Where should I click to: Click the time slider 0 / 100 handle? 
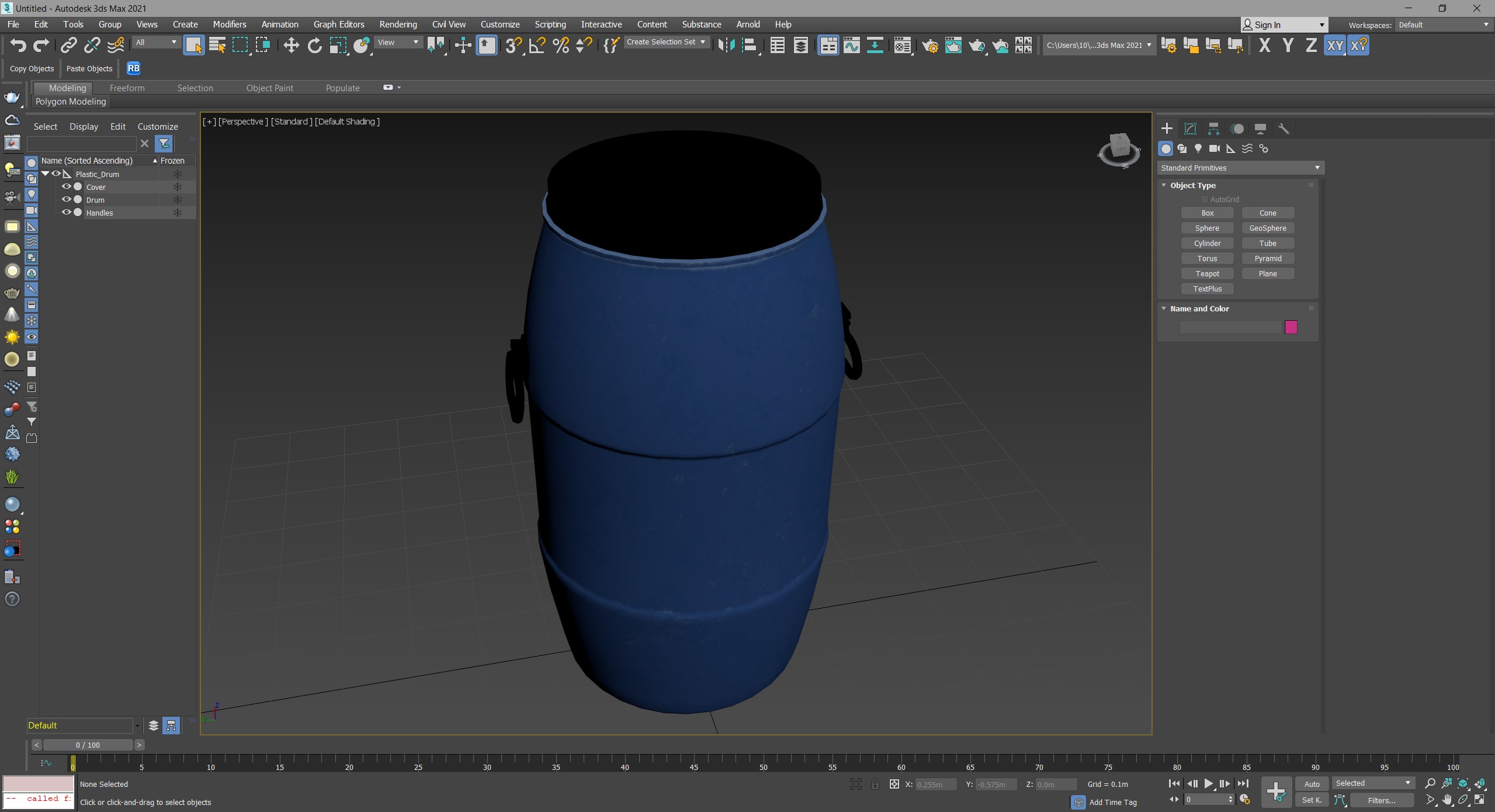(x=88, y=745)
